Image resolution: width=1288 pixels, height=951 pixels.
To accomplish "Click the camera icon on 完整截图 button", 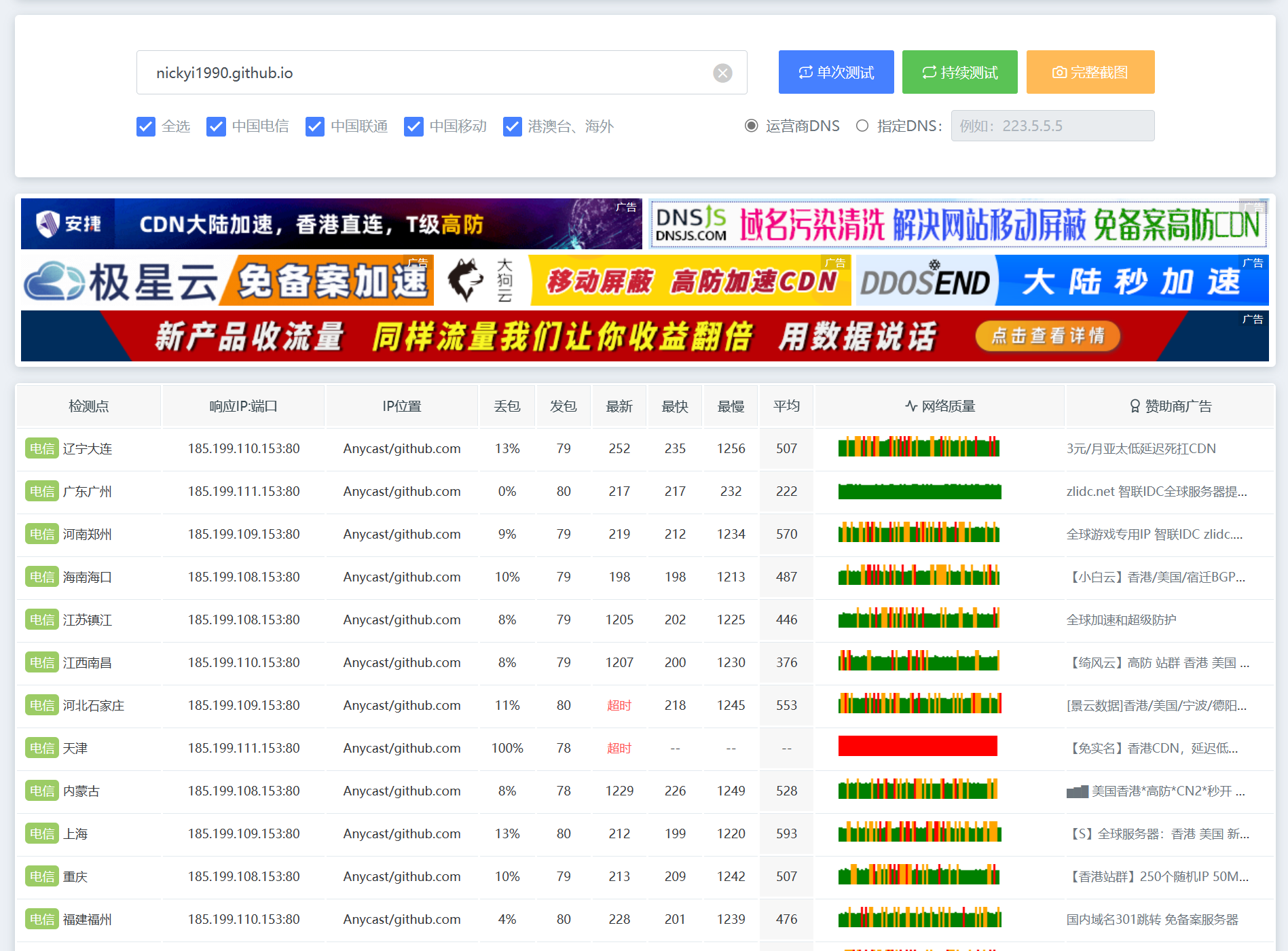I will click(x=1060, y=71).
